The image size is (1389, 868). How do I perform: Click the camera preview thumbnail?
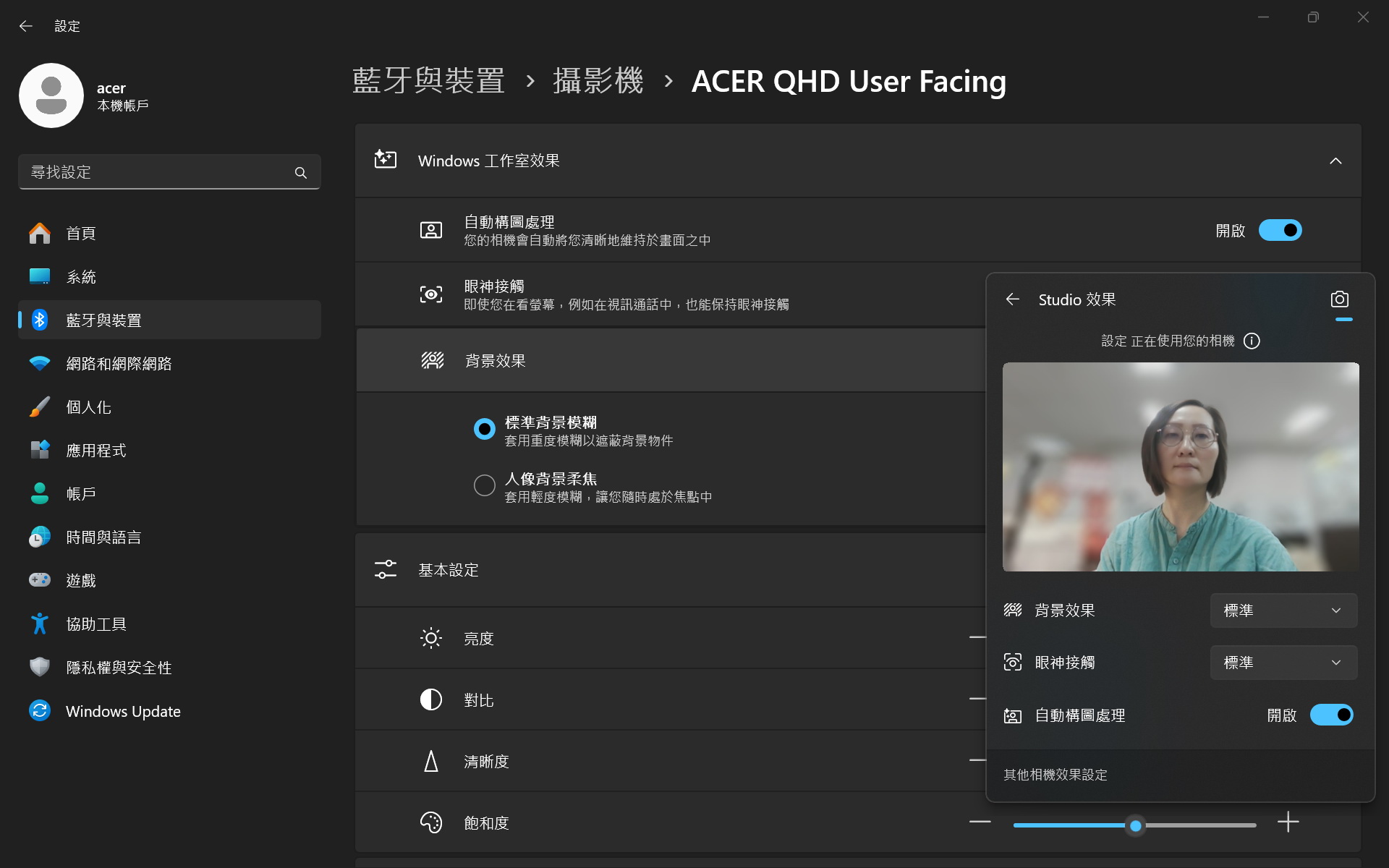coord(1181,467)
